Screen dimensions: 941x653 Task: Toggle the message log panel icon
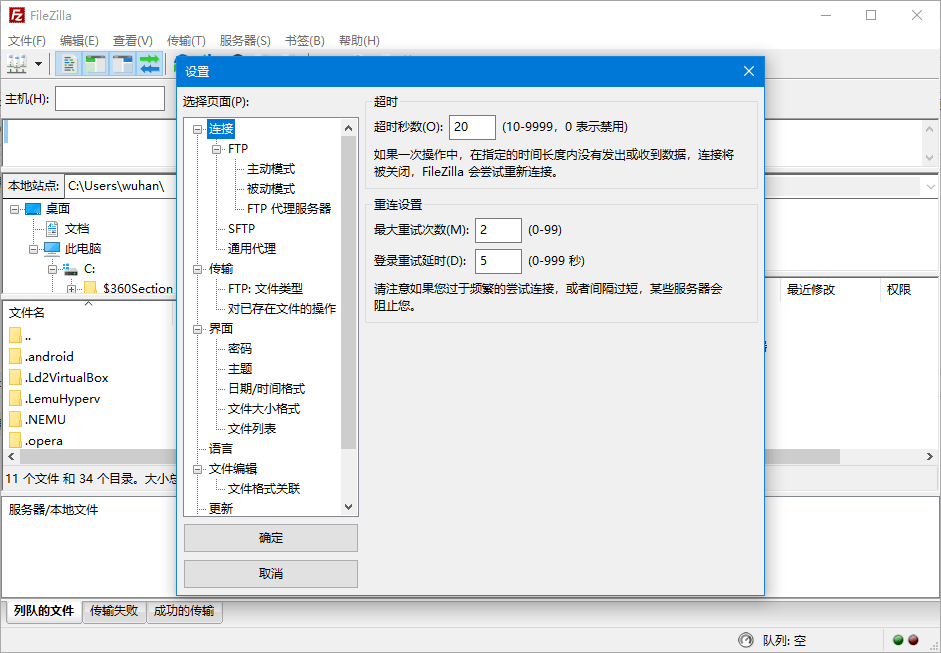[69, 63]
